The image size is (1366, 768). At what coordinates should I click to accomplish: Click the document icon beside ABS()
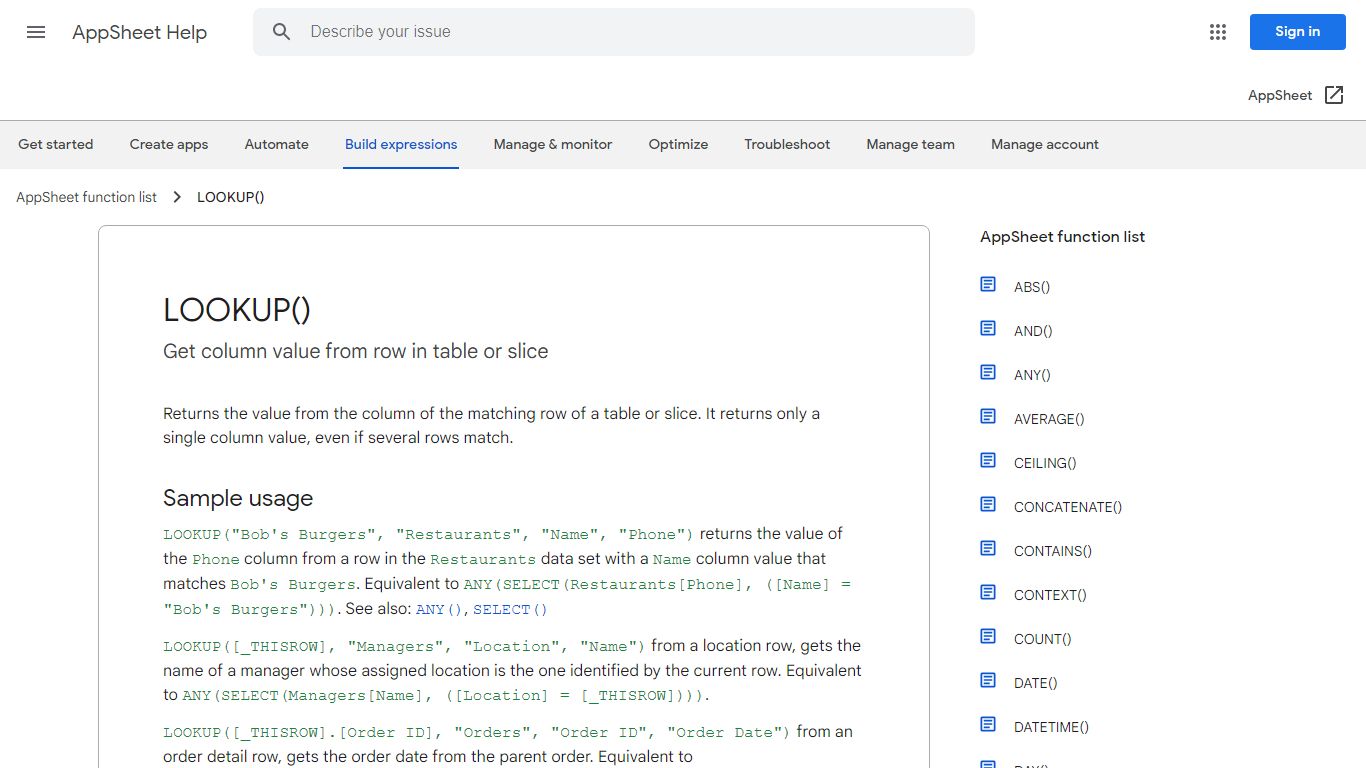click(988, 285)
